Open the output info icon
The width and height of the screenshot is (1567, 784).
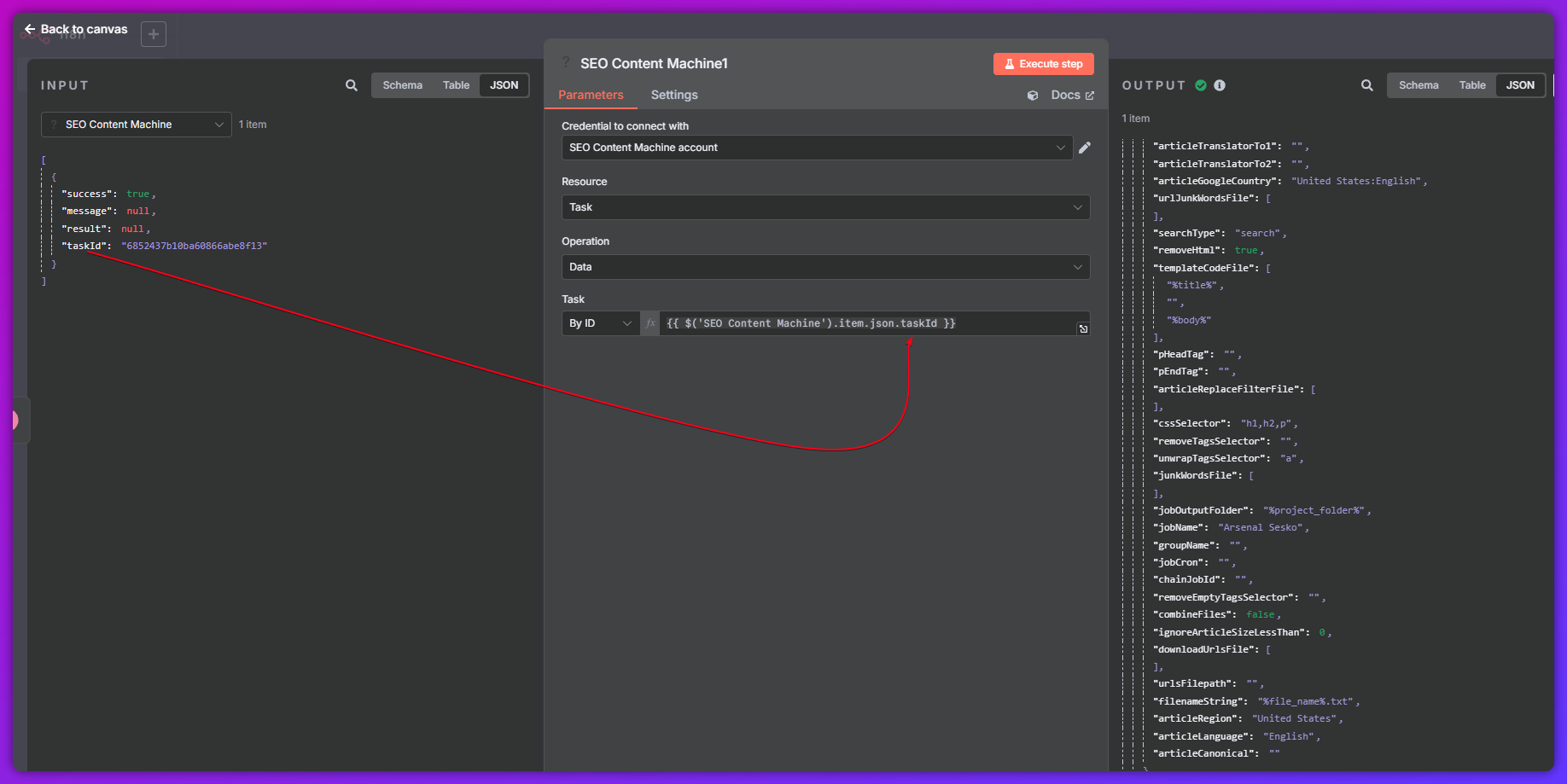point(1220,85)
